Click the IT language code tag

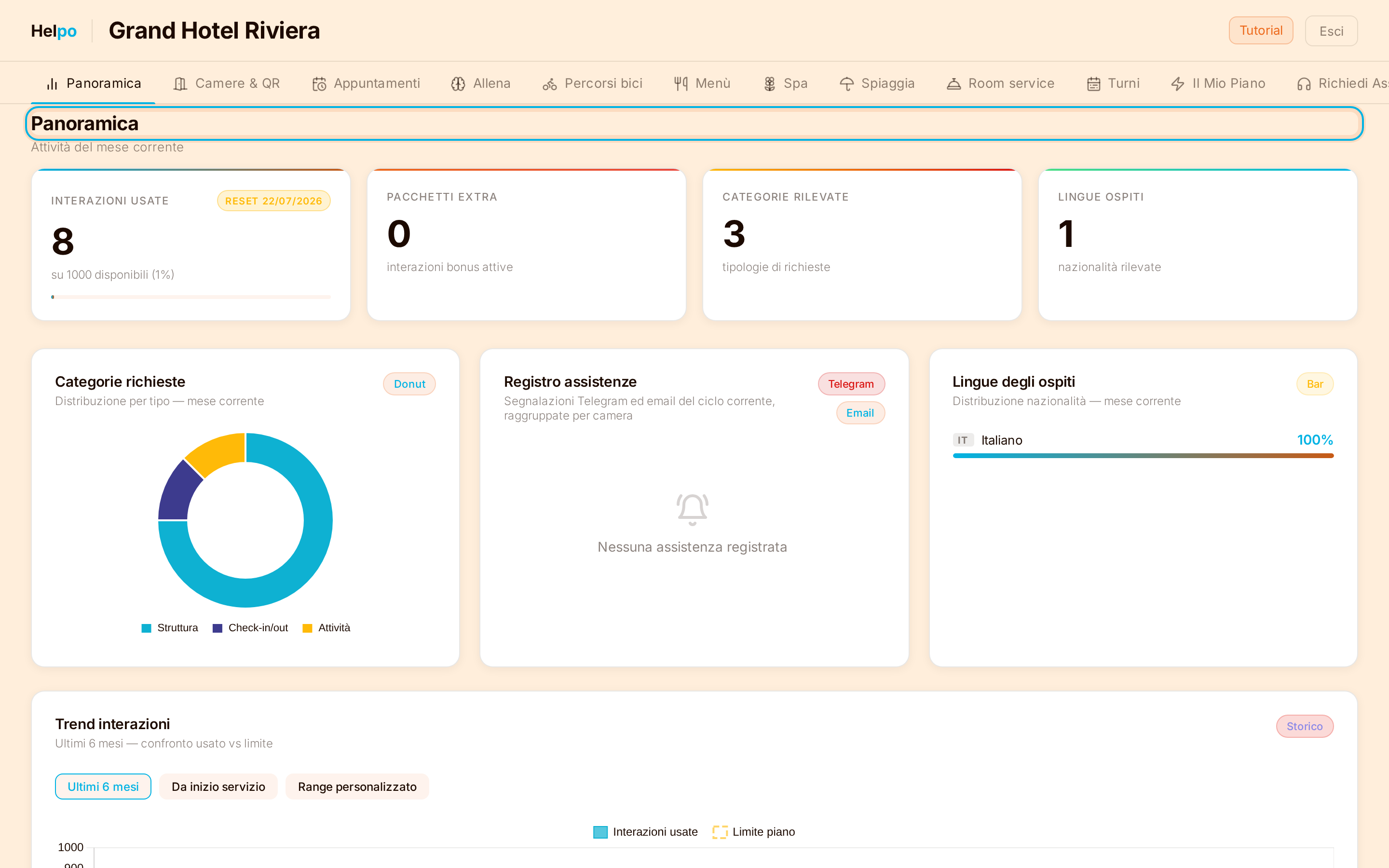click(x=963, y=440)
